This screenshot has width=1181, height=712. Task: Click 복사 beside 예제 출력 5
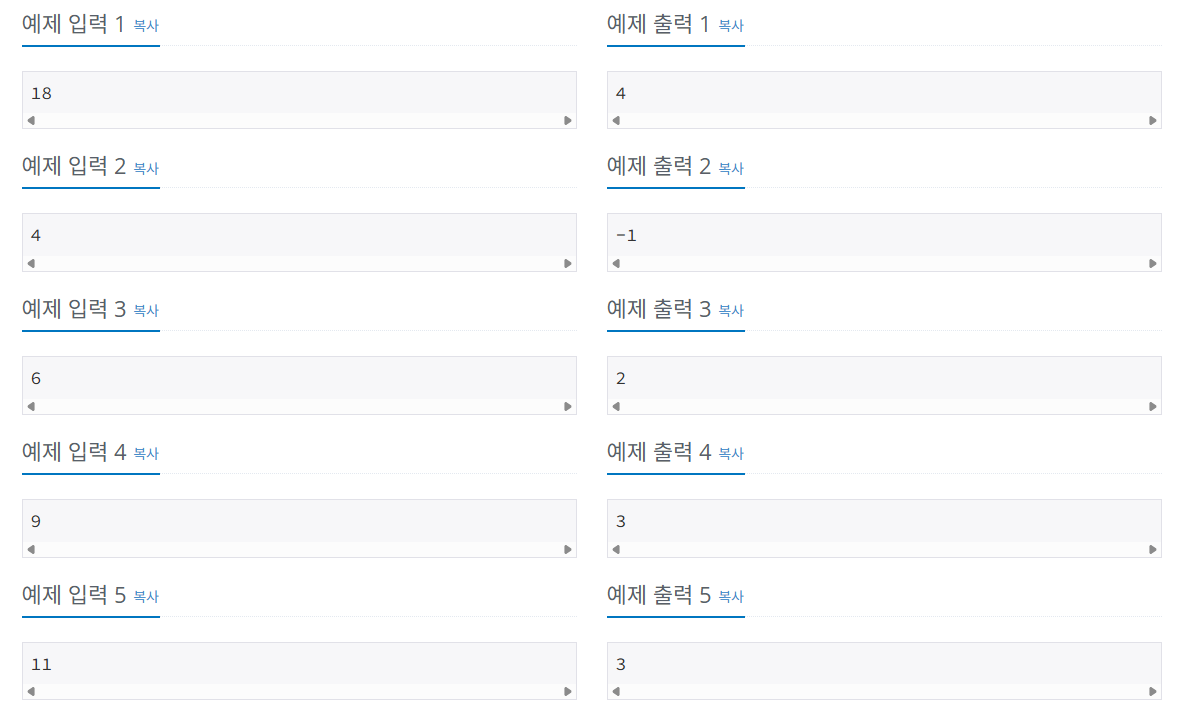point(731,597)
